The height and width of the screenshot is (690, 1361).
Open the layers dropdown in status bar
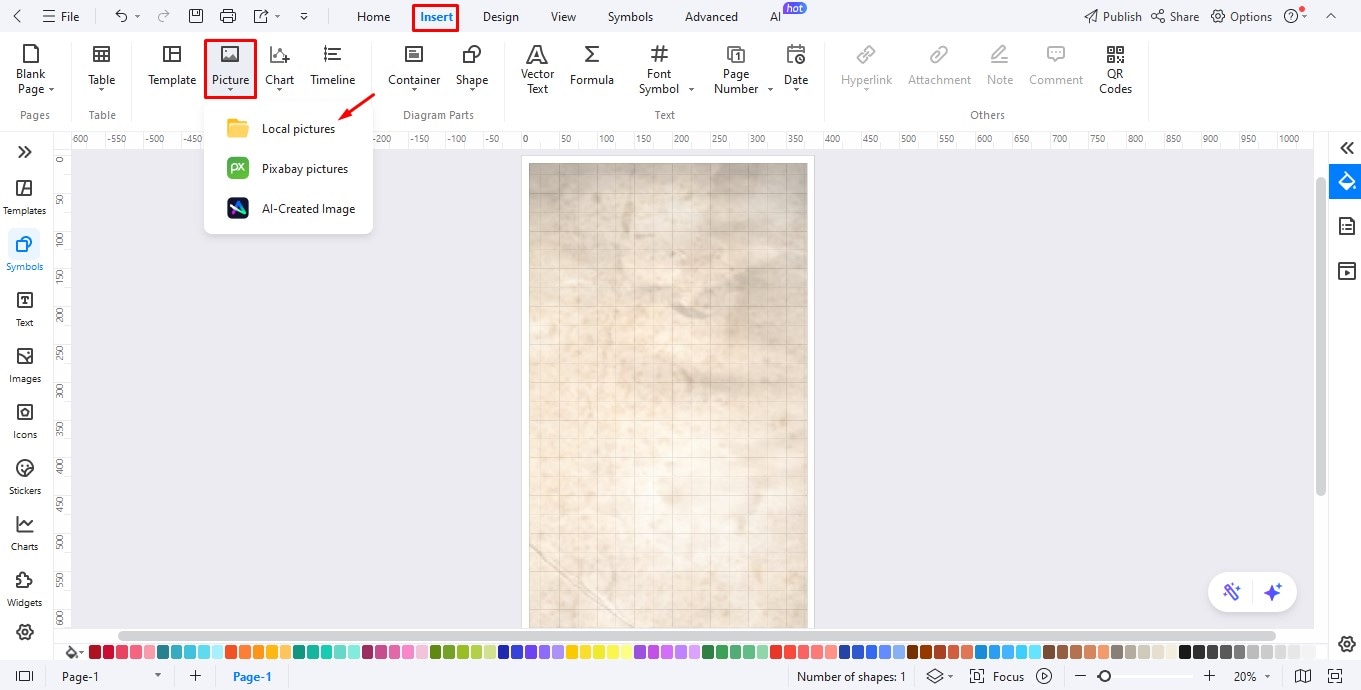(939, 676)
